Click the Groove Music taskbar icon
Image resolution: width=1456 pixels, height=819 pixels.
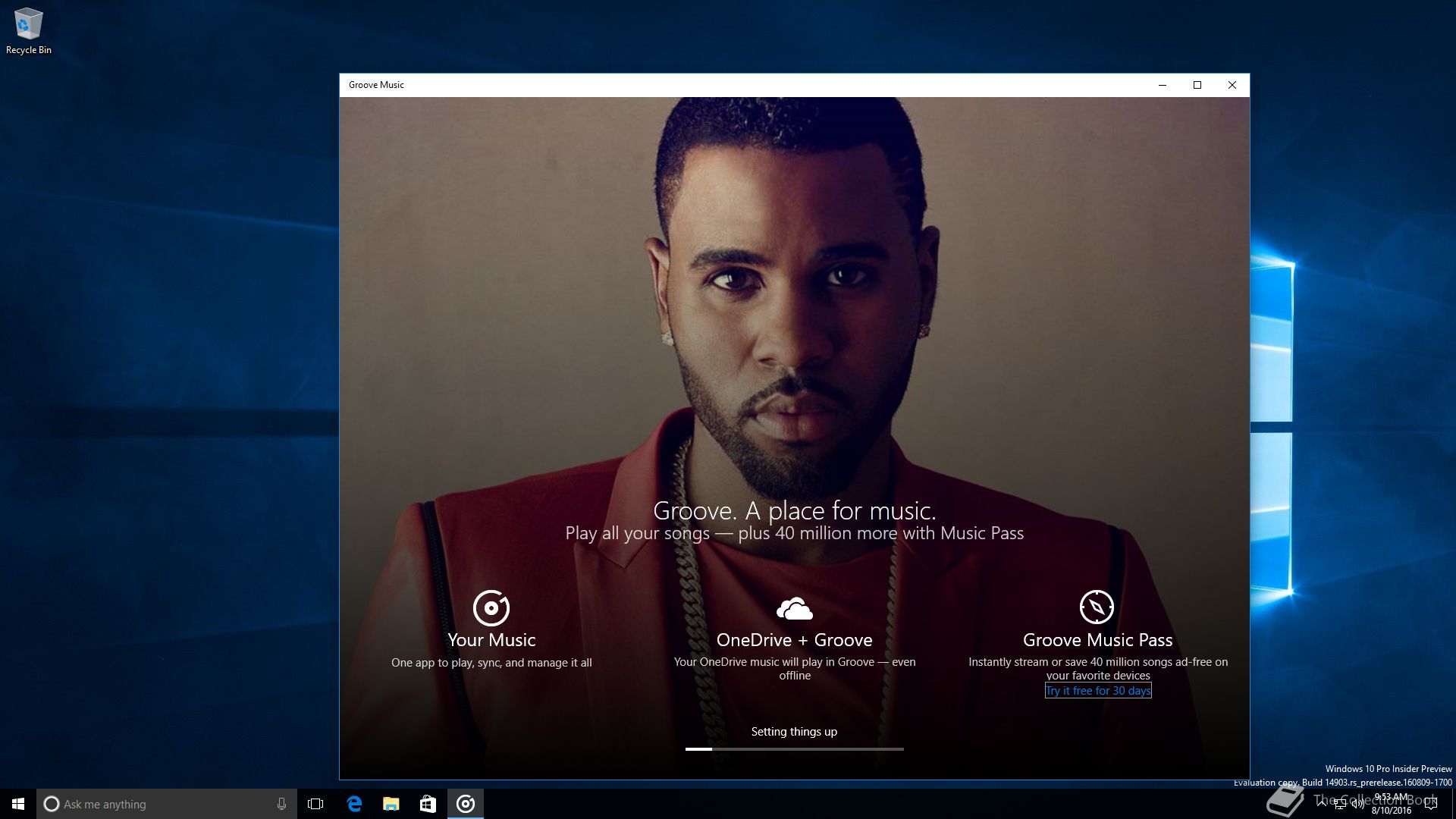click(x=466, y=804)
